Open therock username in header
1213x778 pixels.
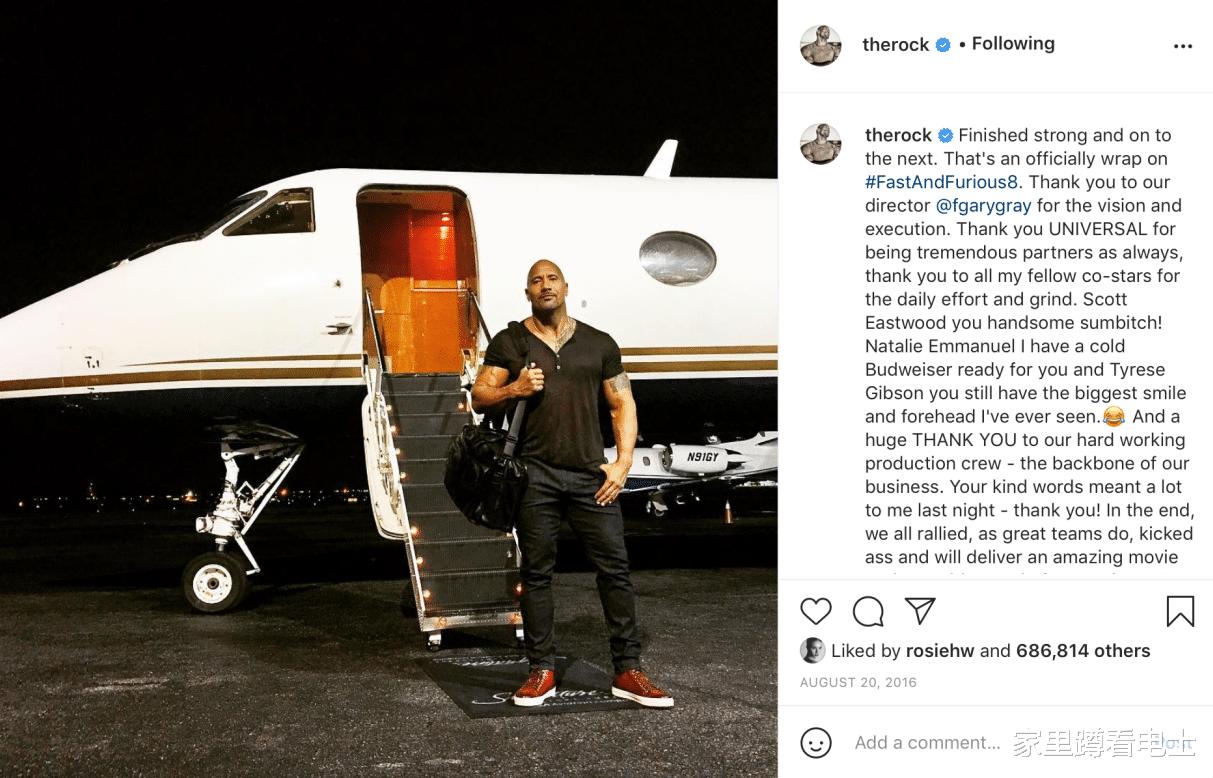tap(896, 45)
